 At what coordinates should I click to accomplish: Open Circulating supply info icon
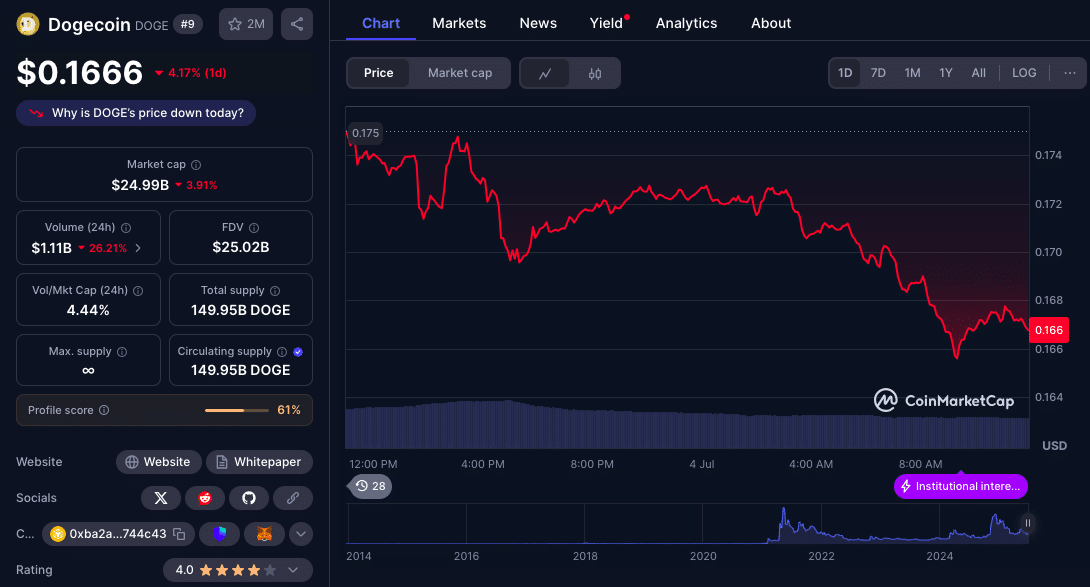pyautogui.click(x=282, y=352)
